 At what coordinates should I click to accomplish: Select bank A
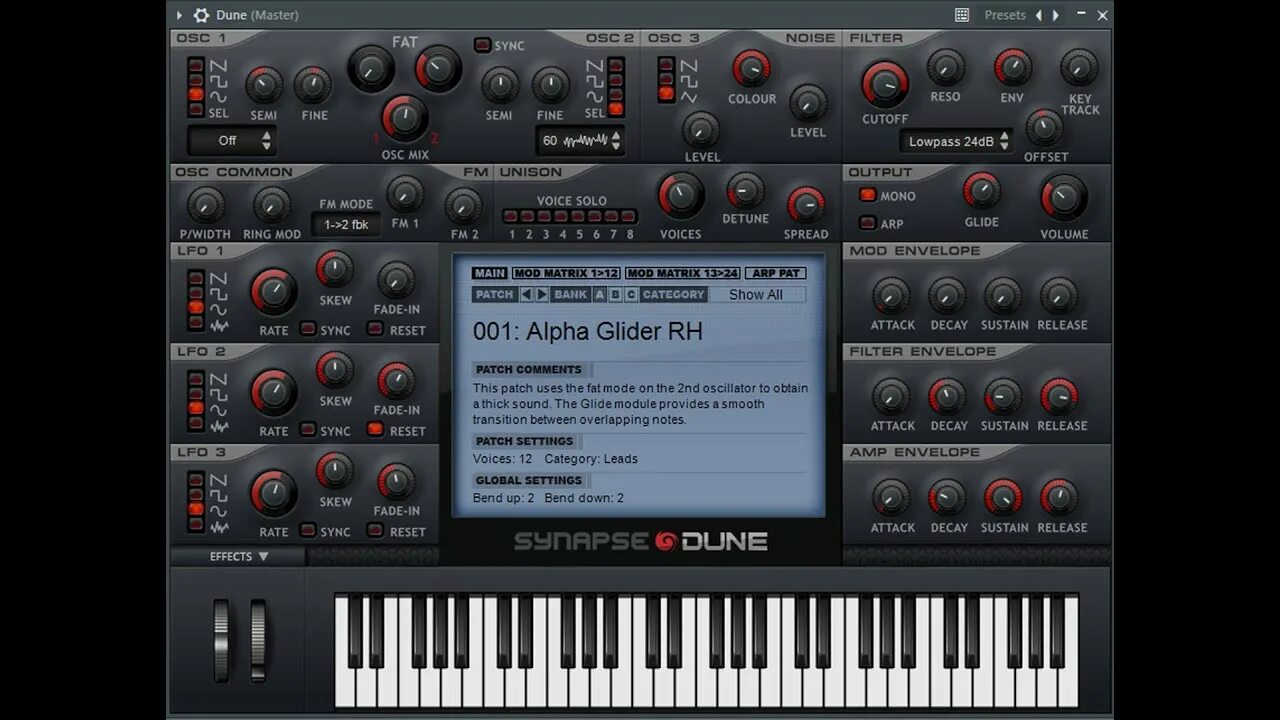point(600,295)
